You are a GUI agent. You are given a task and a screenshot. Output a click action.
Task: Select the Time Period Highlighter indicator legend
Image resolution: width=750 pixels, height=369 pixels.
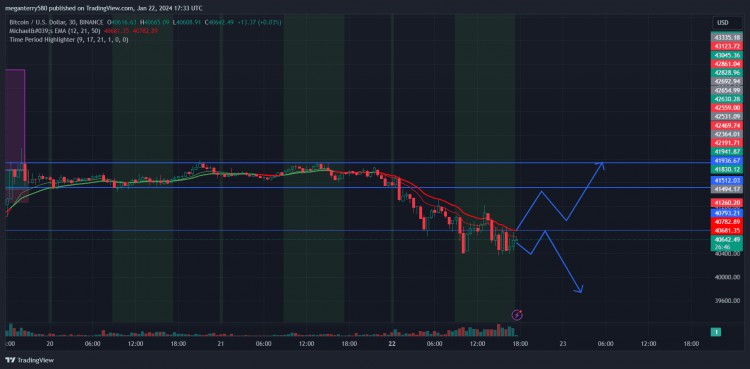point(69,40)
